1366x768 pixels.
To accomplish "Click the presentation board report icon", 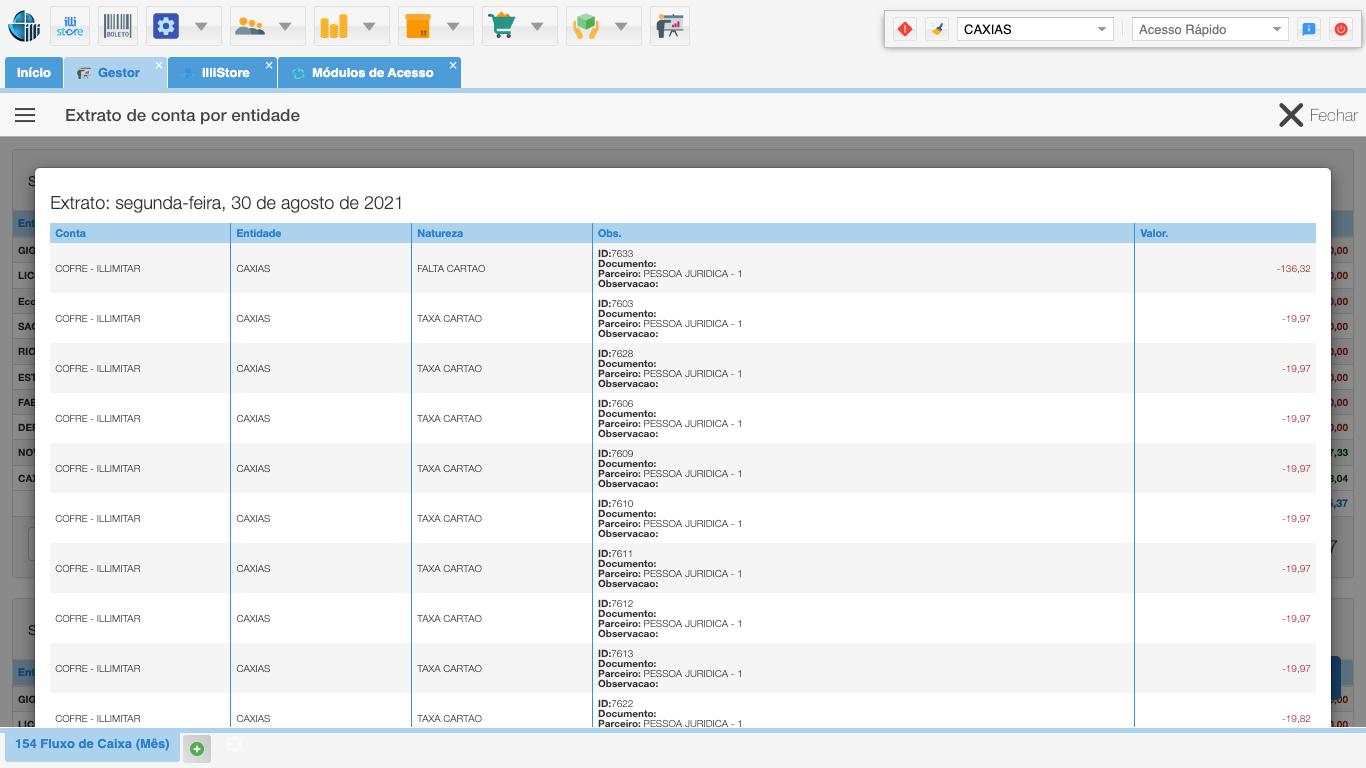I will [669, 26].
